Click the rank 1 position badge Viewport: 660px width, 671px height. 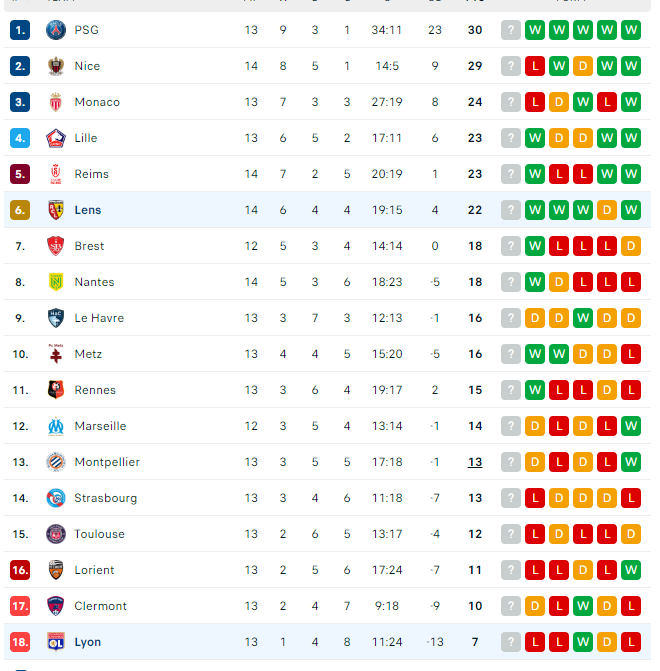[x=20, y=30]
